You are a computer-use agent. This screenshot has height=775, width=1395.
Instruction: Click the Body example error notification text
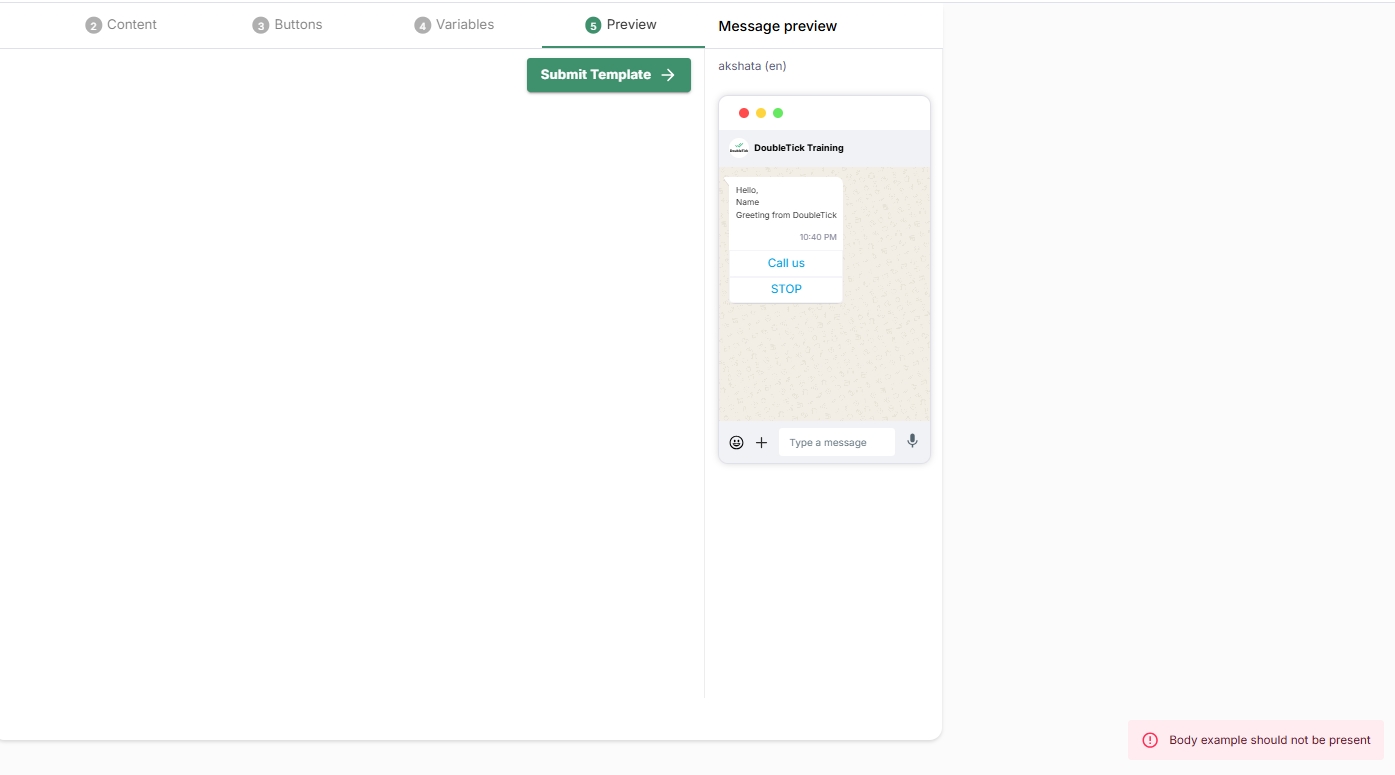click(1269, 740)
